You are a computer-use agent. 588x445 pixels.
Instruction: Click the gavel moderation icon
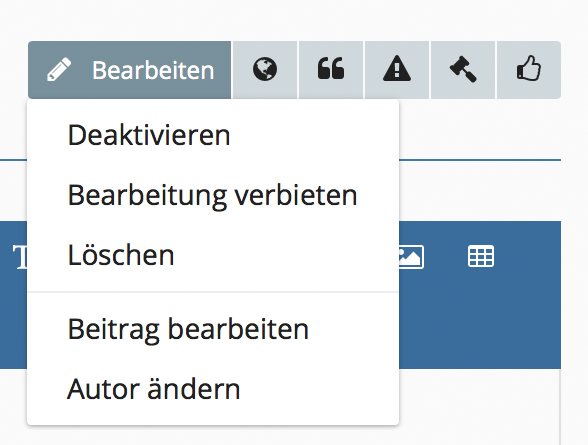point(463,70)
